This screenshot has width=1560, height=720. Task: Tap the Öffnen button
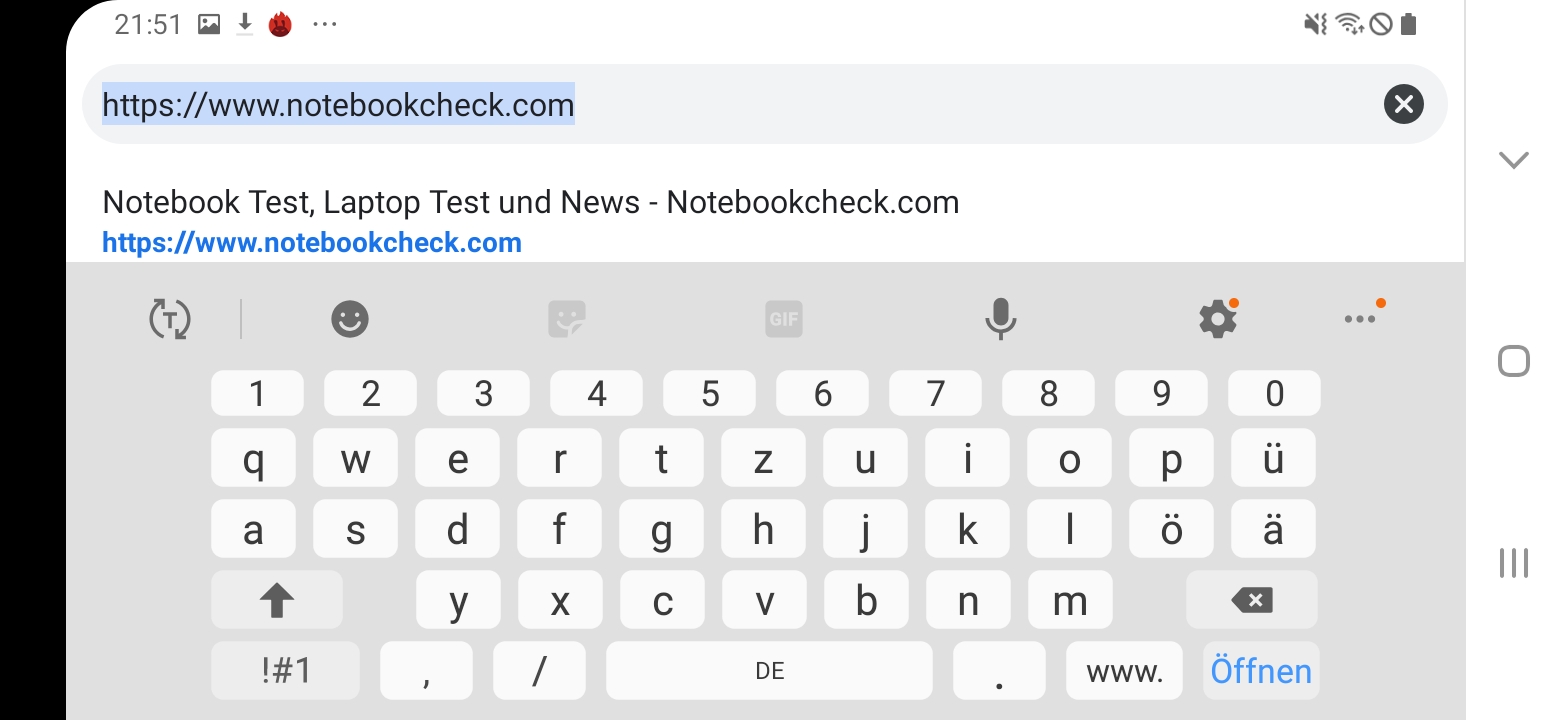1260,670
